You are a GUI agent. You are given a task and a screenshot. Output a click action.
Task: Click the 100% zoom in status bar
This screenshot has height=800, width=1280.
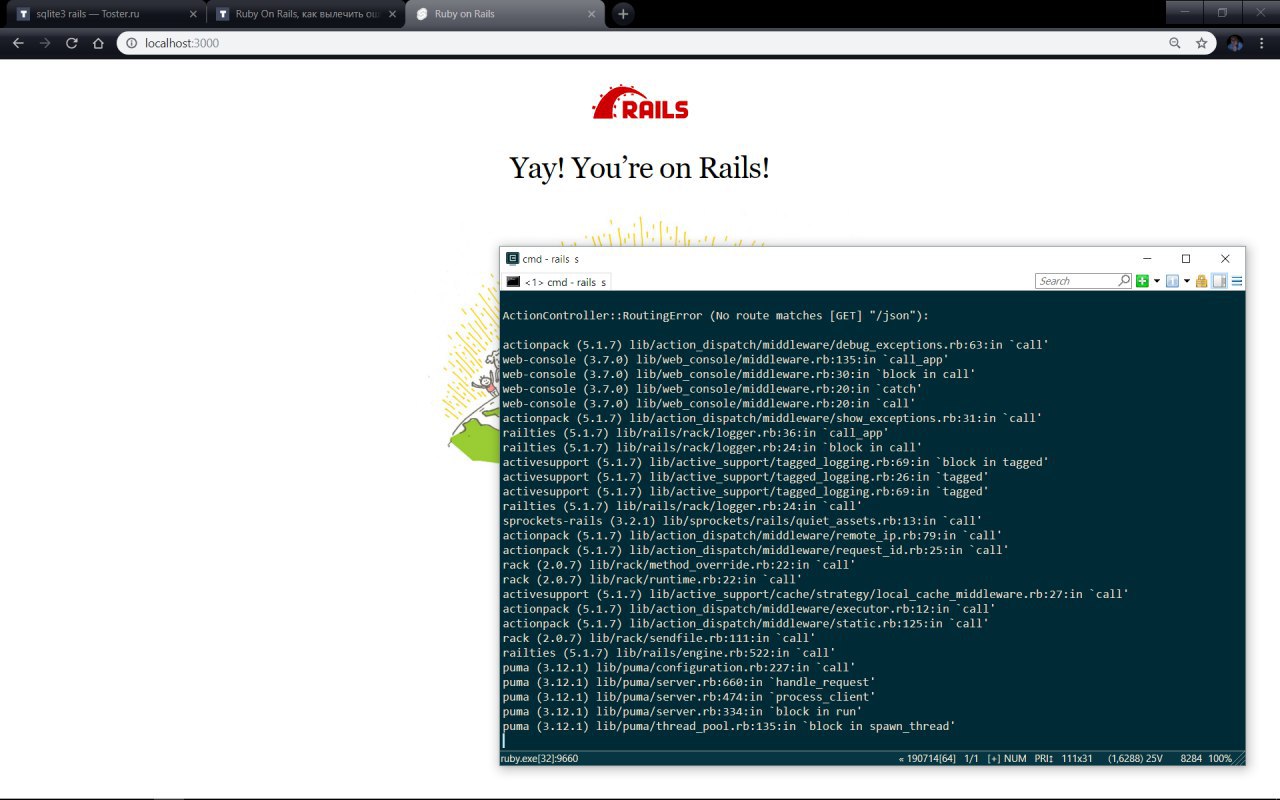(x=1220, y=758)
